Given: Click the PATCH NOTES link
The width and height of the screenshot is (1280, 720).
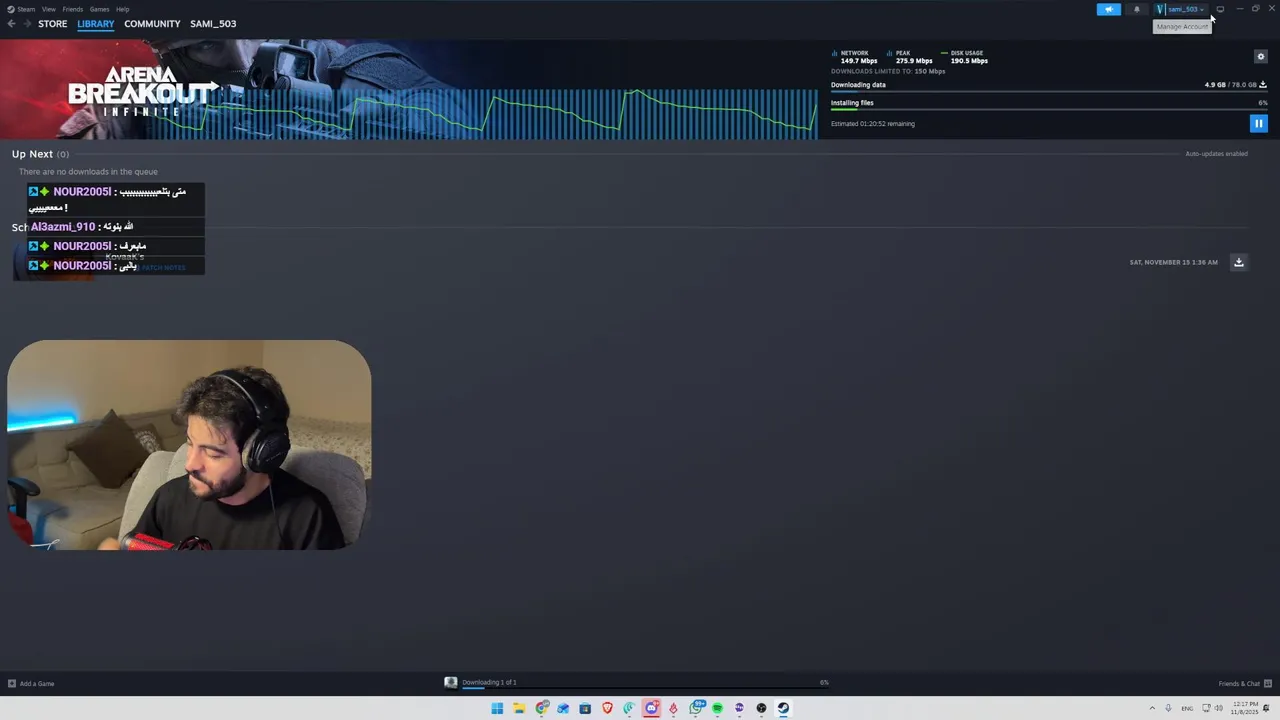Looking at the screenshot, I should click(163, 268).
